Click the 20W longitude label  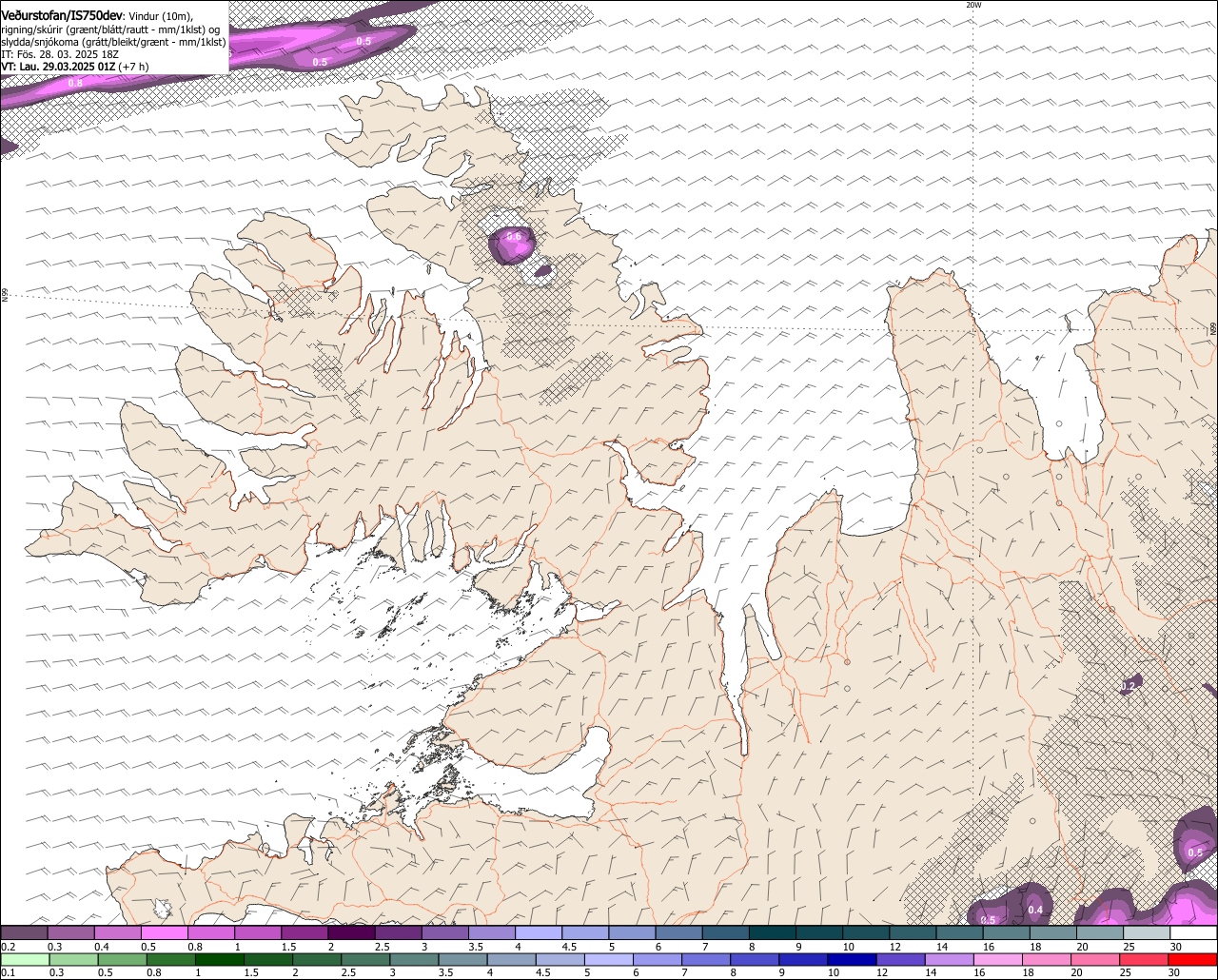pyautogui.click(x=973, y=5)
